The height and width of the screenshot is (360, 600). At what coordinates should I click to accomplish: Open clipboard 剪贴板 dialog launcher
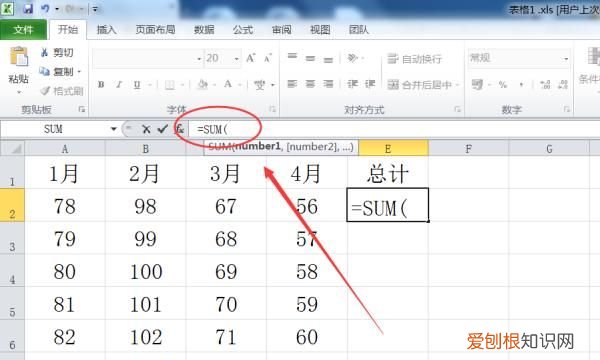82,110
